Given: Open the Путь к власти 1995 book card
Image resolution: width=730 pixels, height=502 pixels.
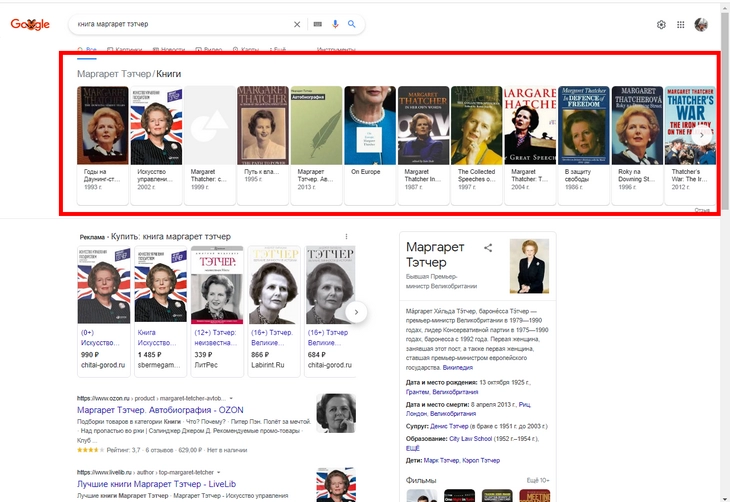Looking at the screenshot, I should [x=263, y=145].
